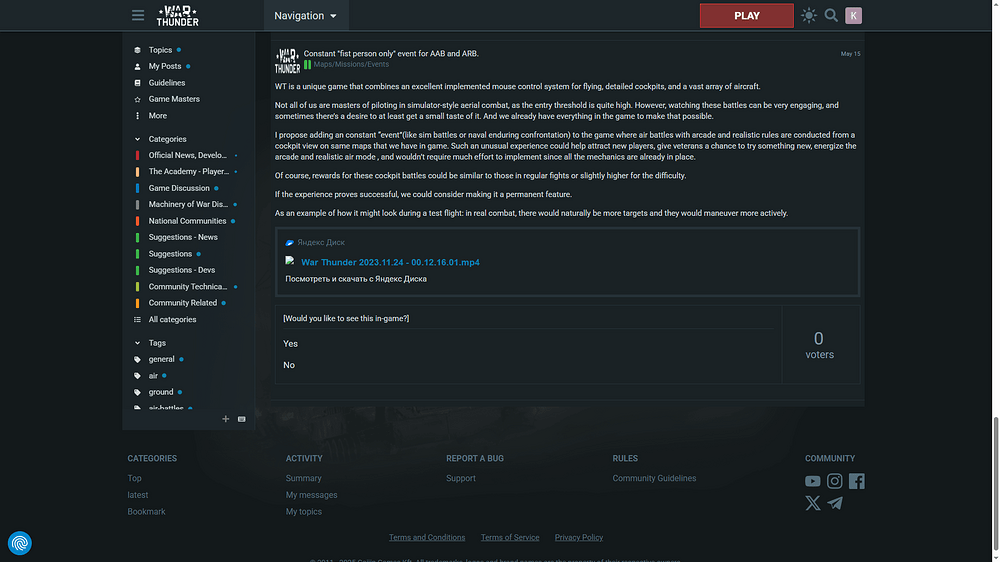Open Community Technical category
Viewport: 1000px width, 562px height.
tap(188, 286)
